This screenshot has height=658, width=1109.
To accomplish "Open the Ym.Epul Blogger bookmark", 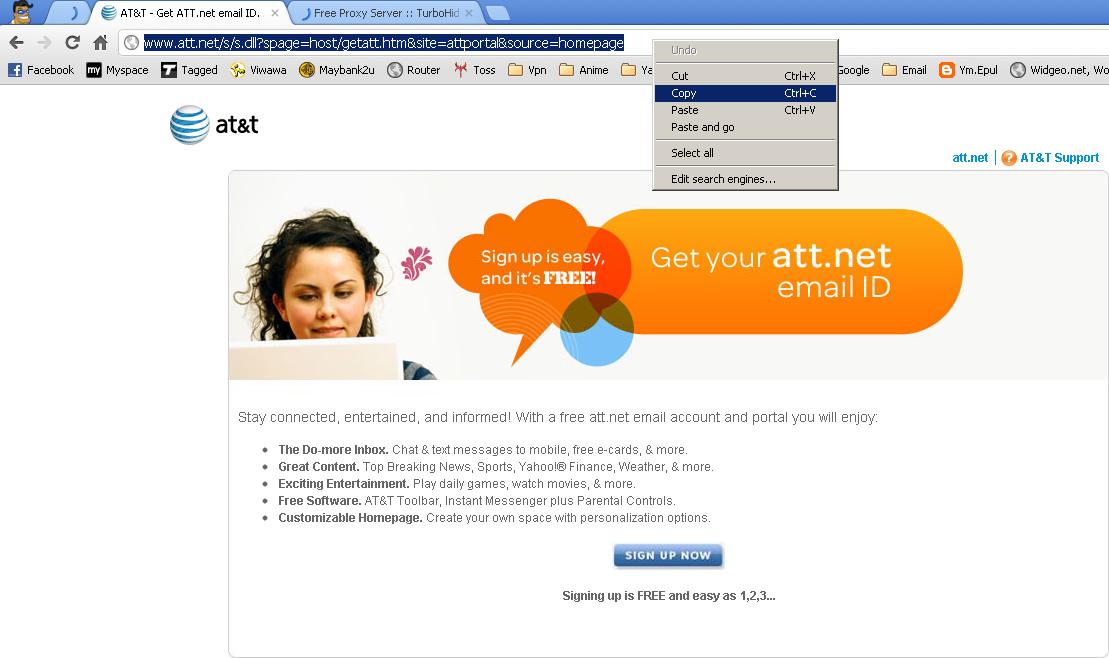I will tap(968, 70).
